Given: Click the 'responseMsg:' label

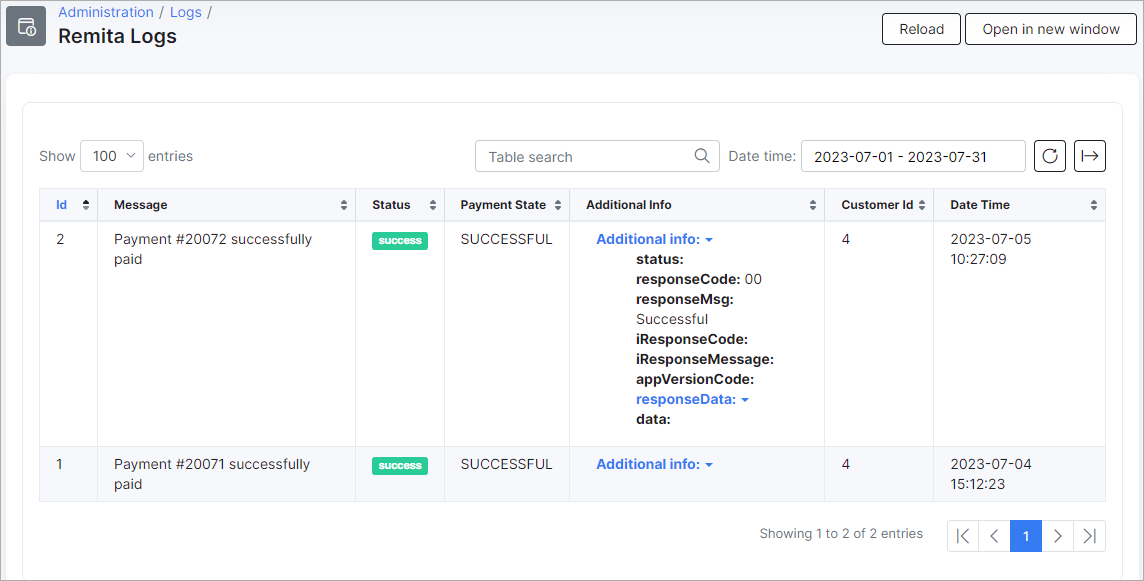Looking at the screenshot, I should coord(684,299).
